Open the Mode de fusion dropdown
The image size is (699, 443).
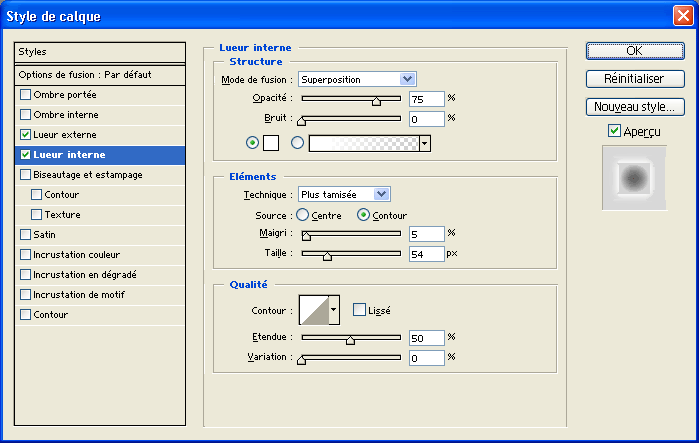(357, 79)
